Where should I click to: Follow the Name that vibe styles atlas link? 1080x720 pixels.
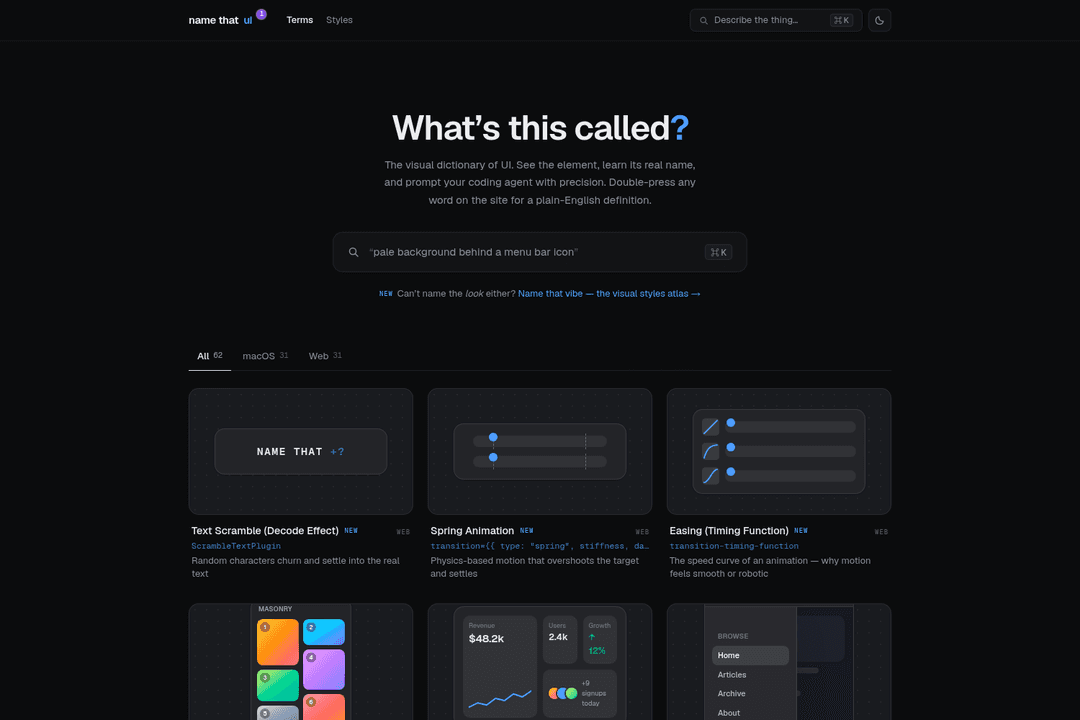tap(609, 294)
